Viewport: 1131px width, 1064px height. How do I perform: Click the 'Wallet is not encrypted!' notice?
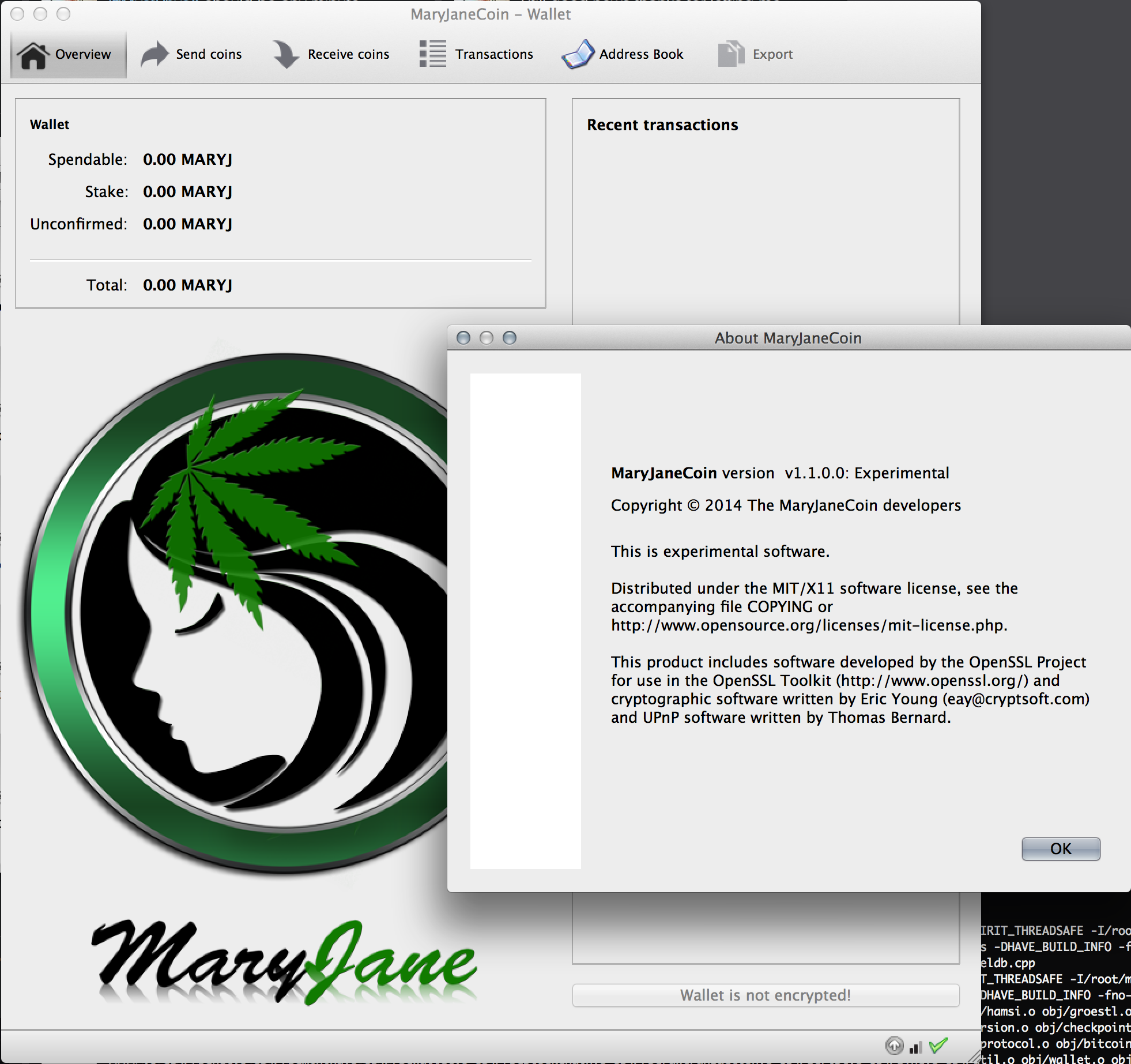(x=766, y=995)
